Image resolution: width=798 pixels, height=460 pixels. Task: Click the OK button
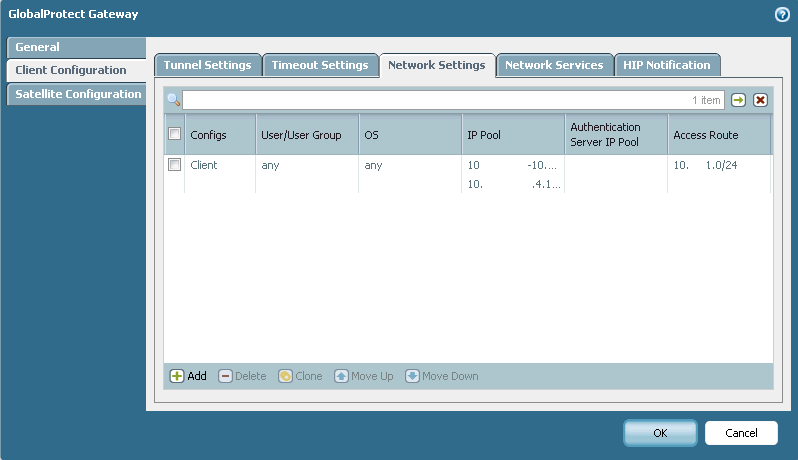pos(660,432)
